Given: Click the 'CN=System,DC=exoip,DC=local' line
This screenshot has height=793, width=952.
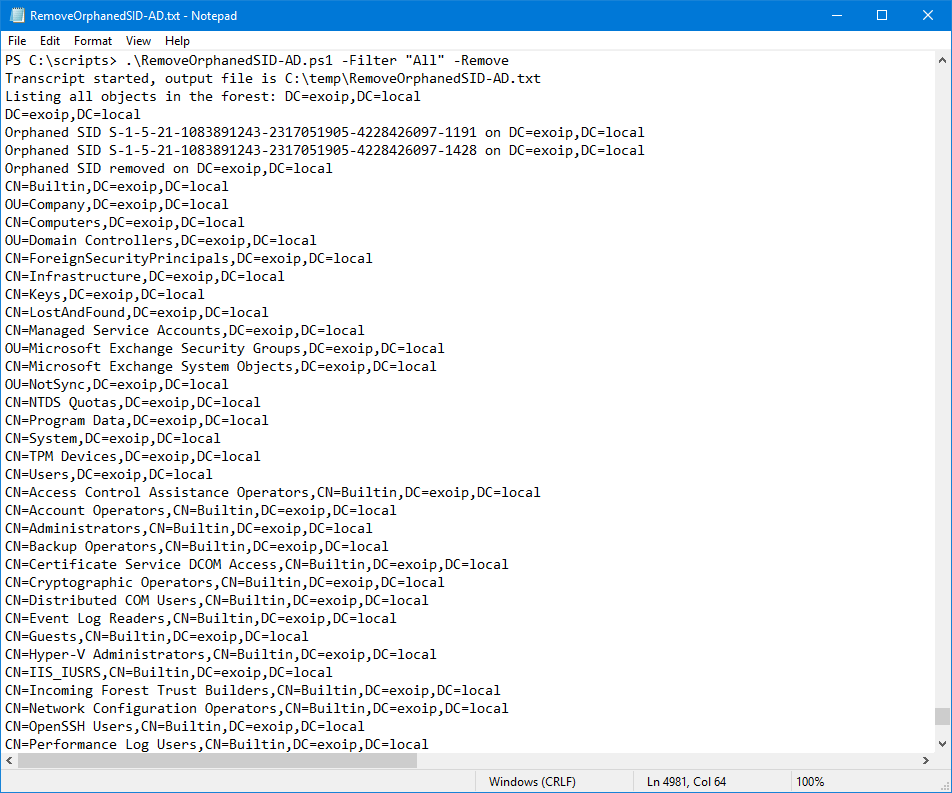Looking at the screenshot, I should click(112, 438).
